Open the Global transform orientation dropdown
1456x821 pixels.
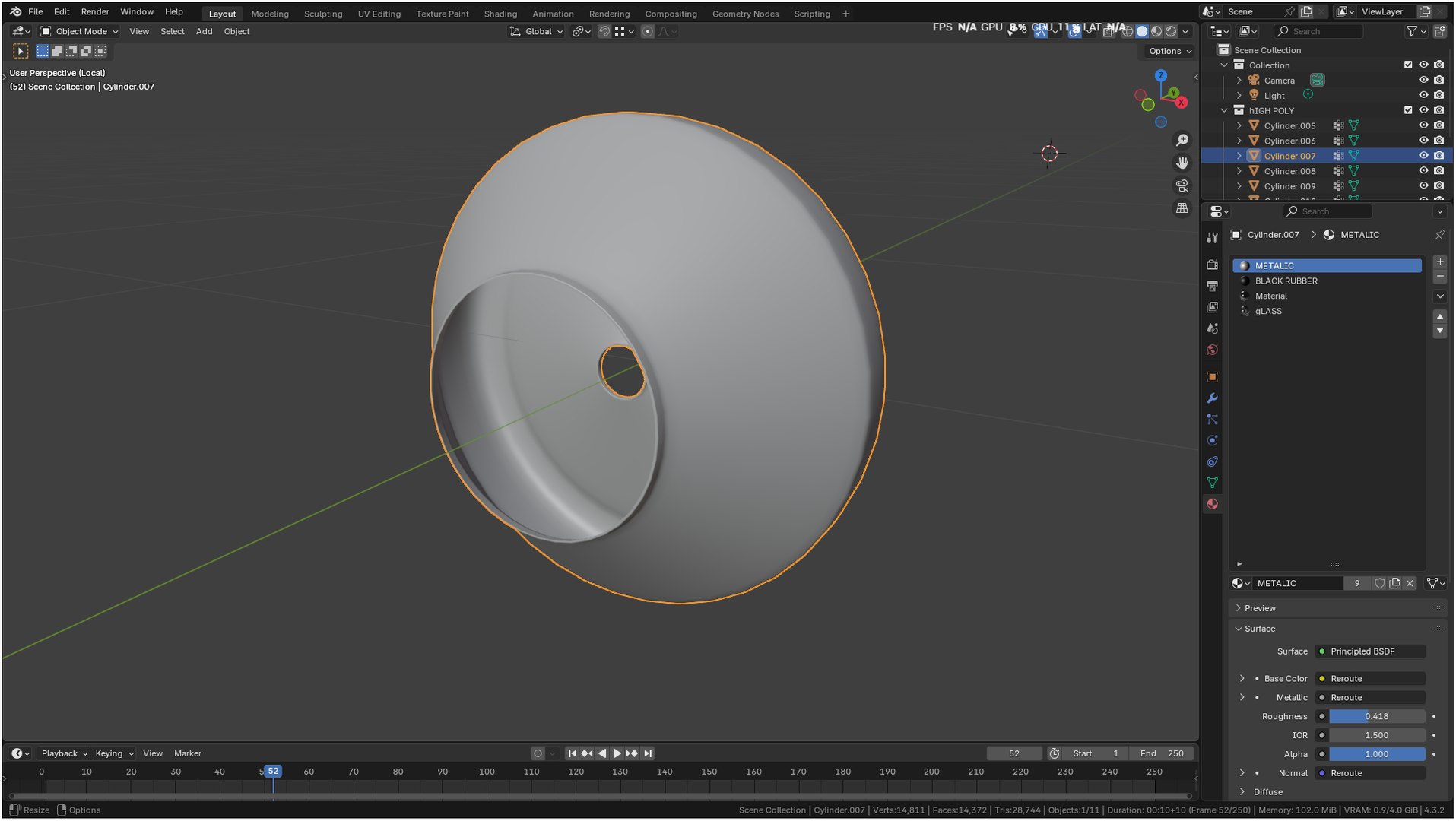[x=537, y=31]
